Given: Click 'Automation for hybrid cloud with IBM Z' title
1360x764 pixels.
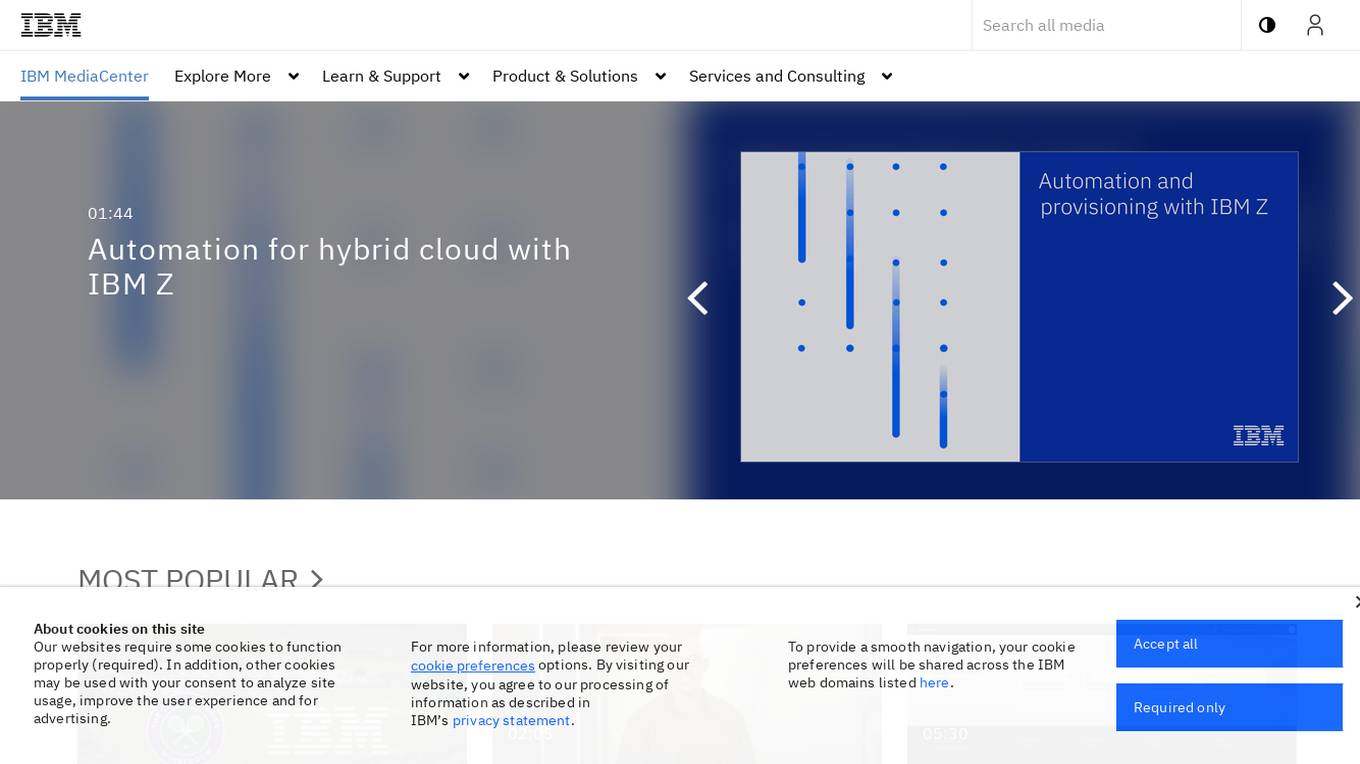Looking at the screenshot, I should pyautogui.click(x=329, y=266).
